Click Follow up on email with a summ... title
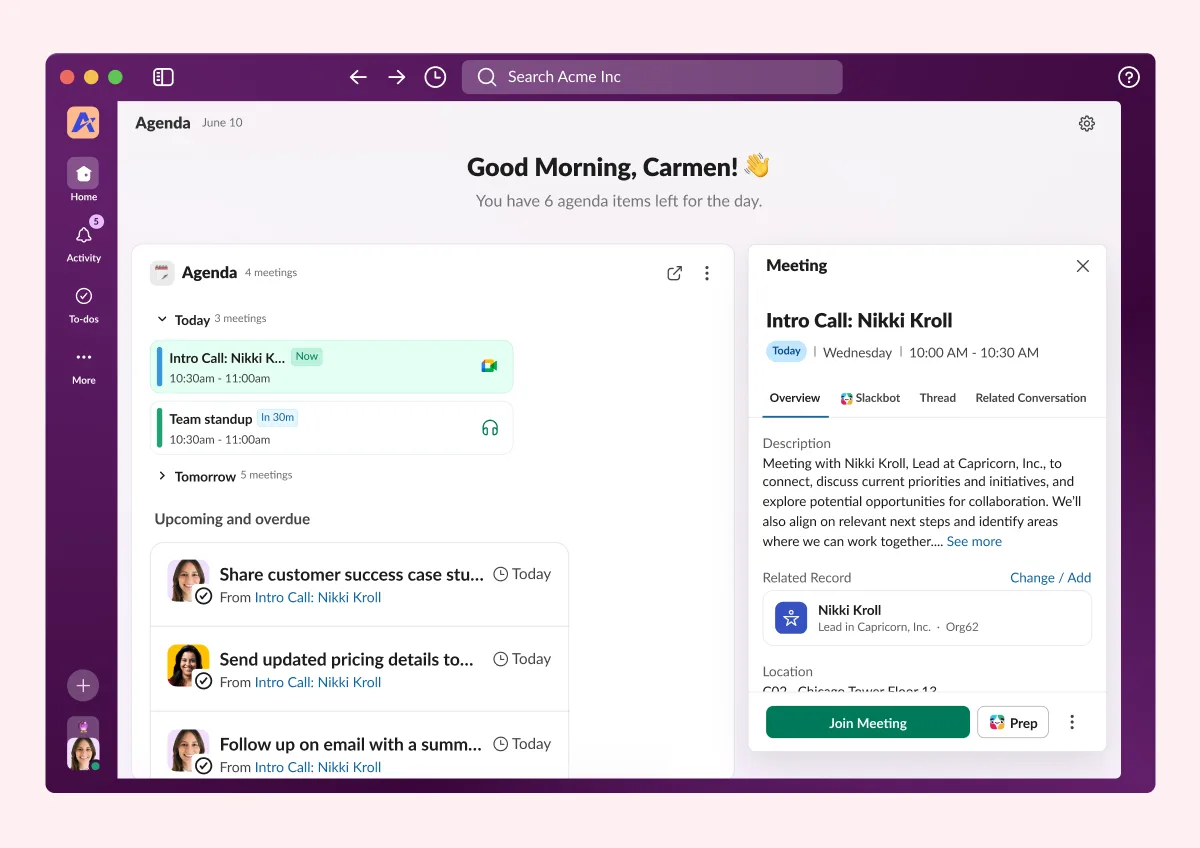The width and height of the screenshot is (1200, 848). click(350, 744)
